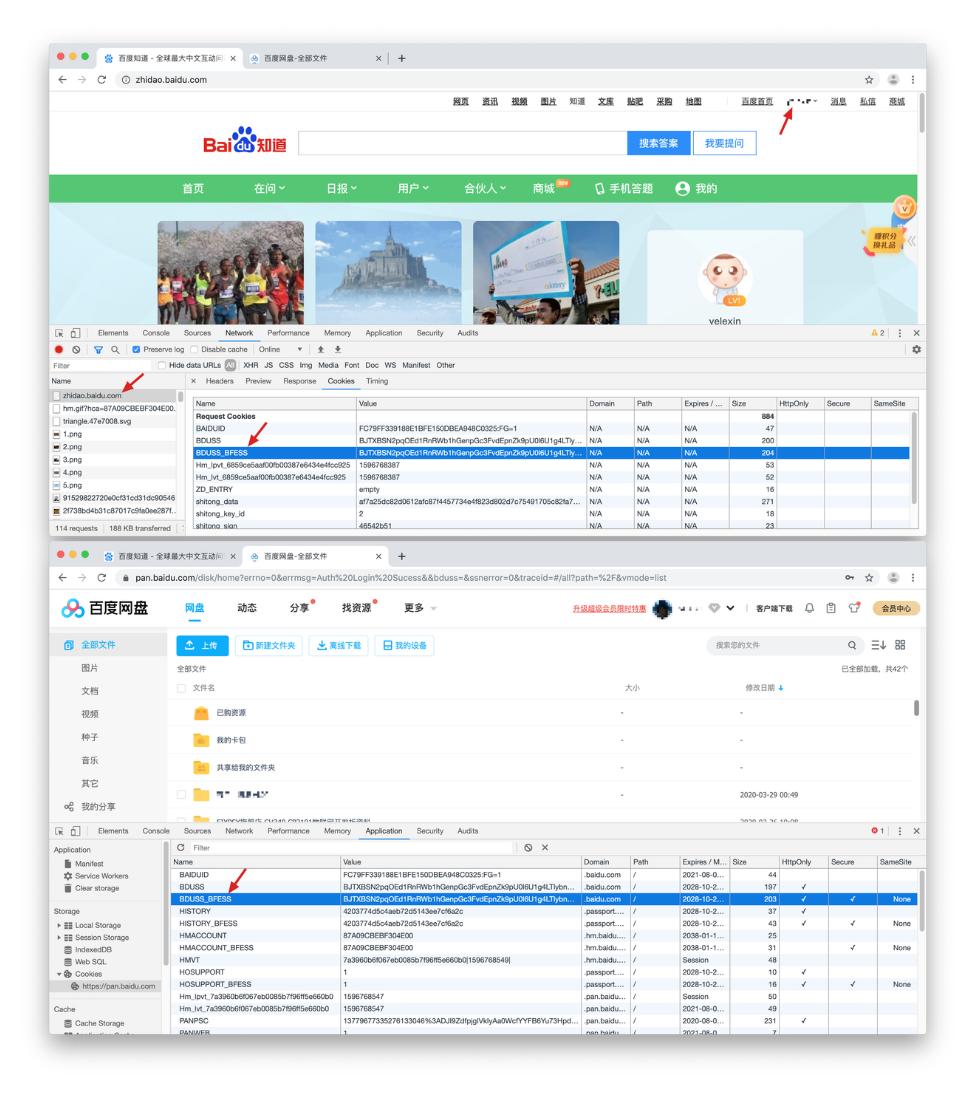
Task: Open the Headers tab for the request
Action: click(x=220, y=379)
